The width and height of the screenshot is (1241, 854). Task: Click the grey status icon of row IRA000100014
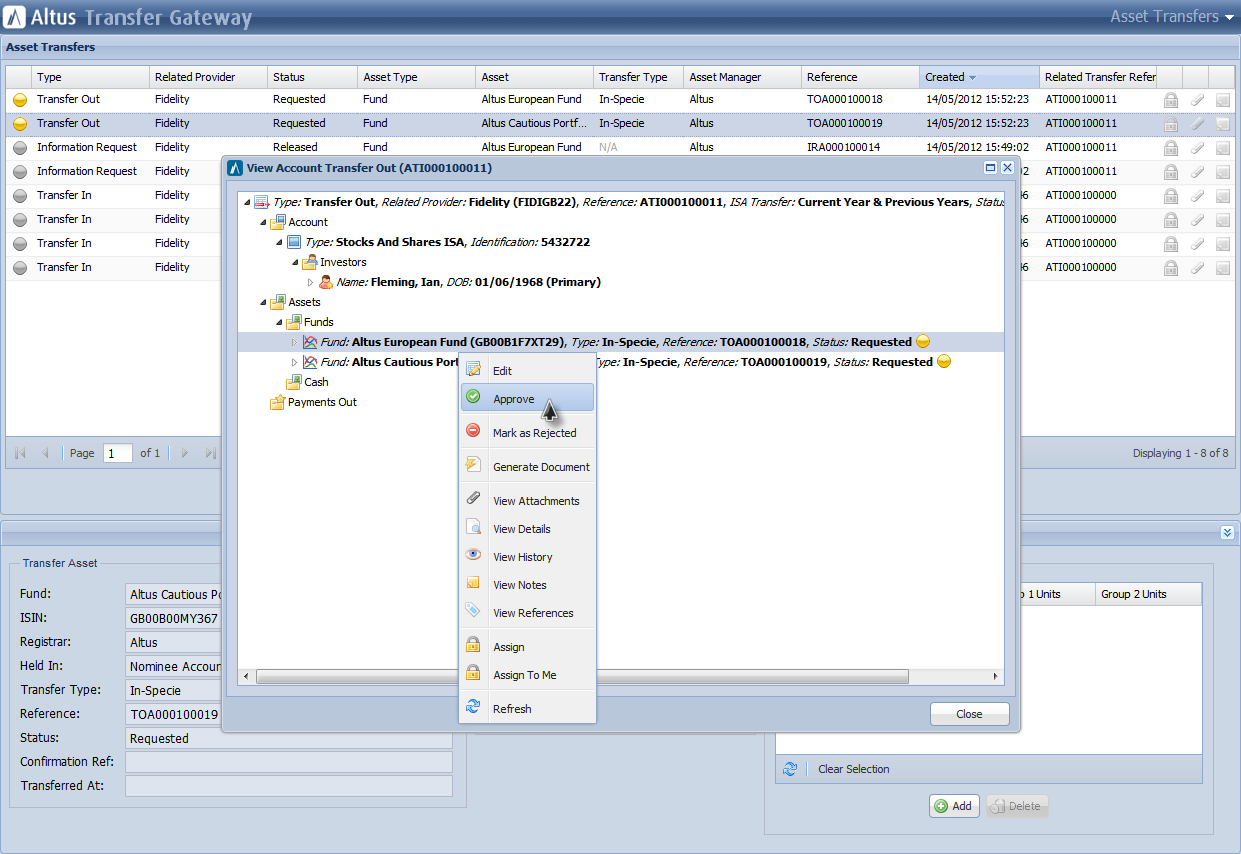point(20,148)
